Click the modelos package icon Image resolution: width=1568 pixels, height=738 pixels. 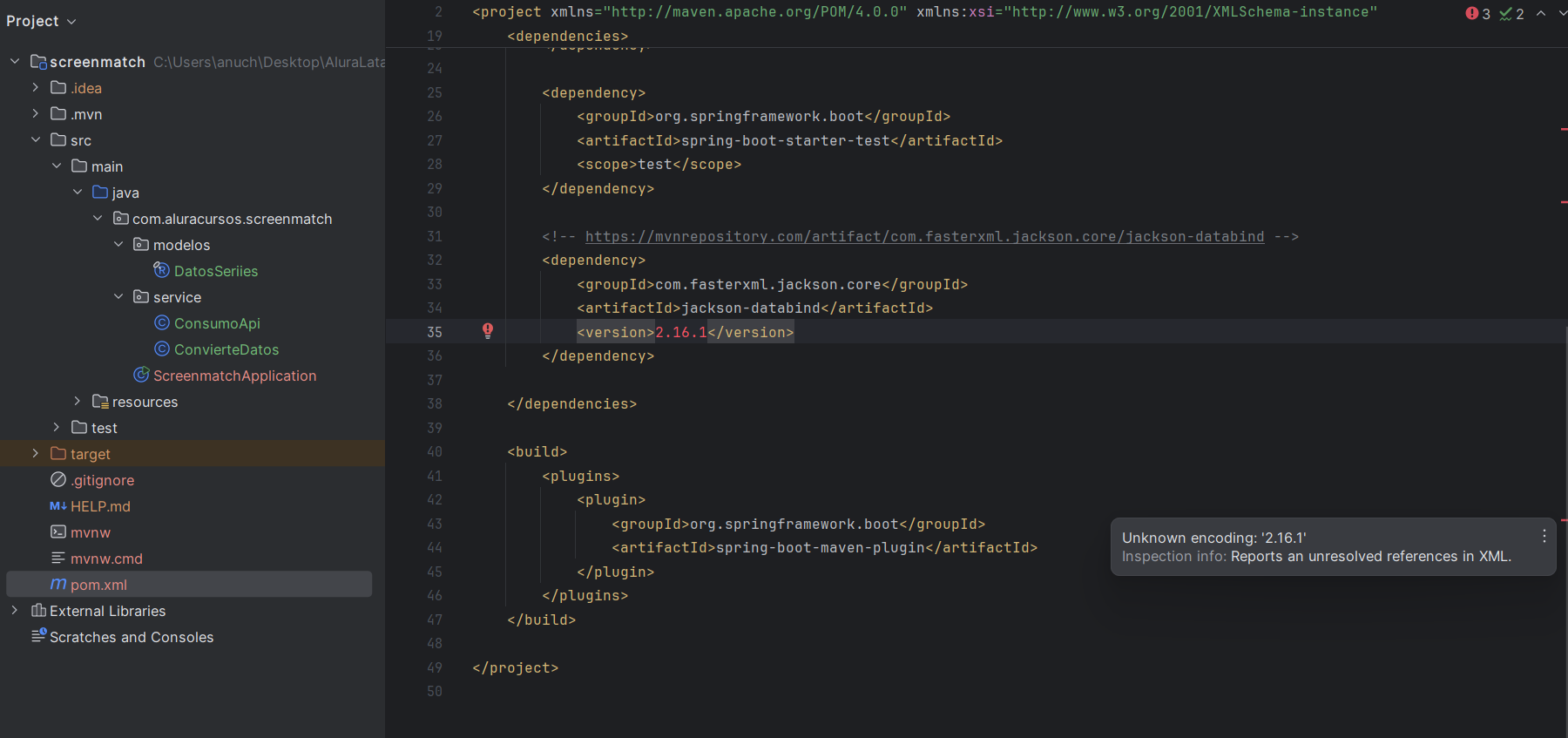pyautogui.click(x=141, y=244)
